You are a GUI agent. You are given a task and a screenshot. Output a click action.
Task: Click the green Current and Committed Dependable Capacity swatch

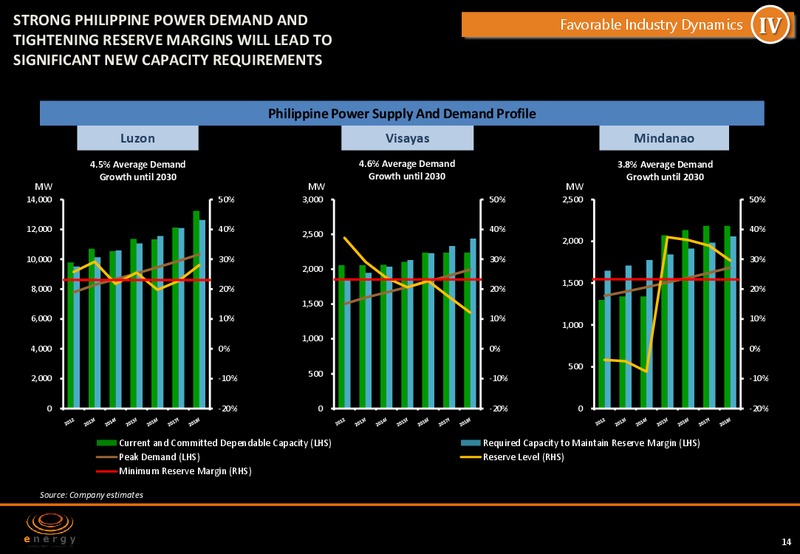pos(107,443)
